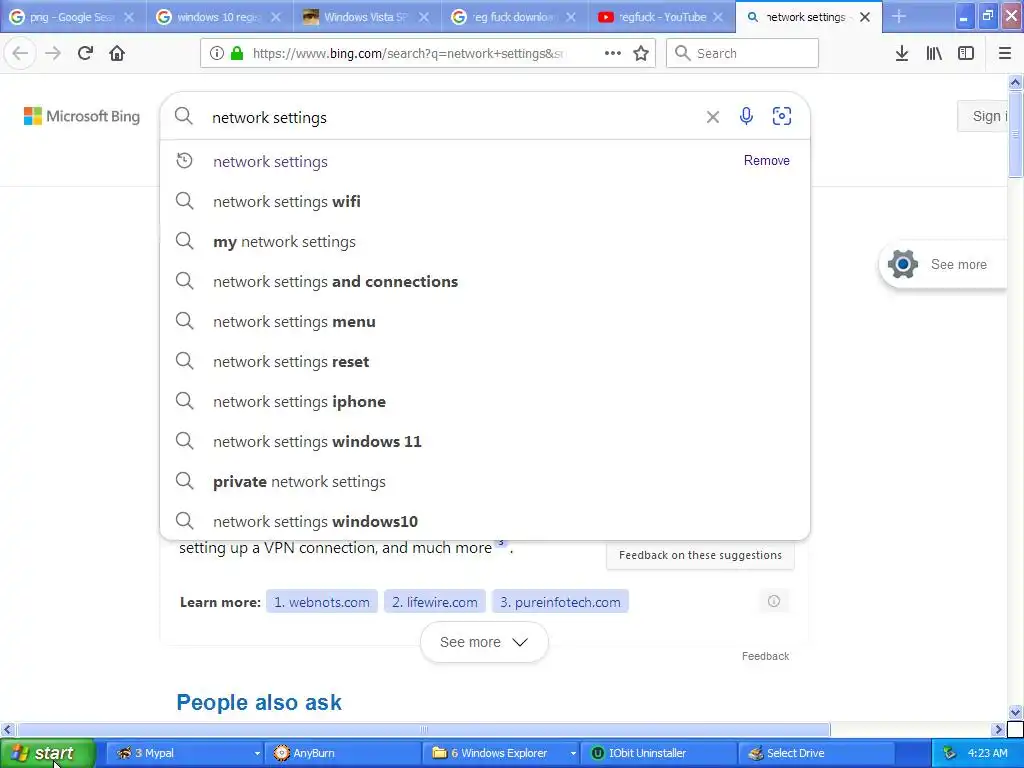Open source link 3. pureinfotech.com

point(560,602)
